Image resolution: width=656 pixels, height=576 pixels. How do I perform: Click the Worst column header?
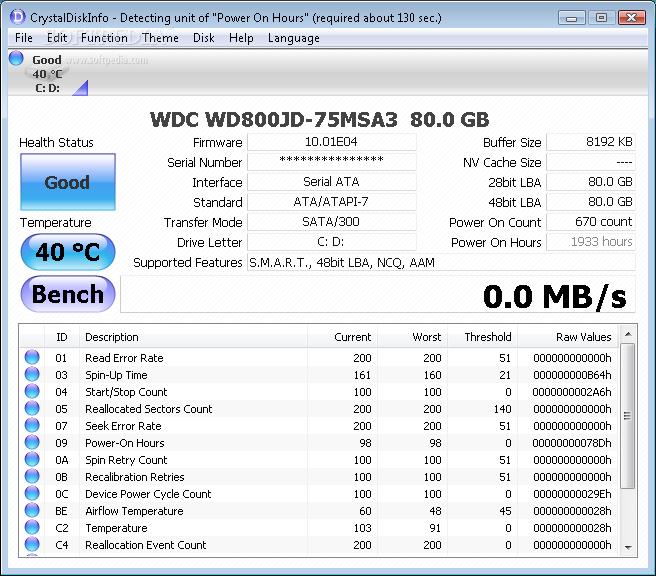413,337
